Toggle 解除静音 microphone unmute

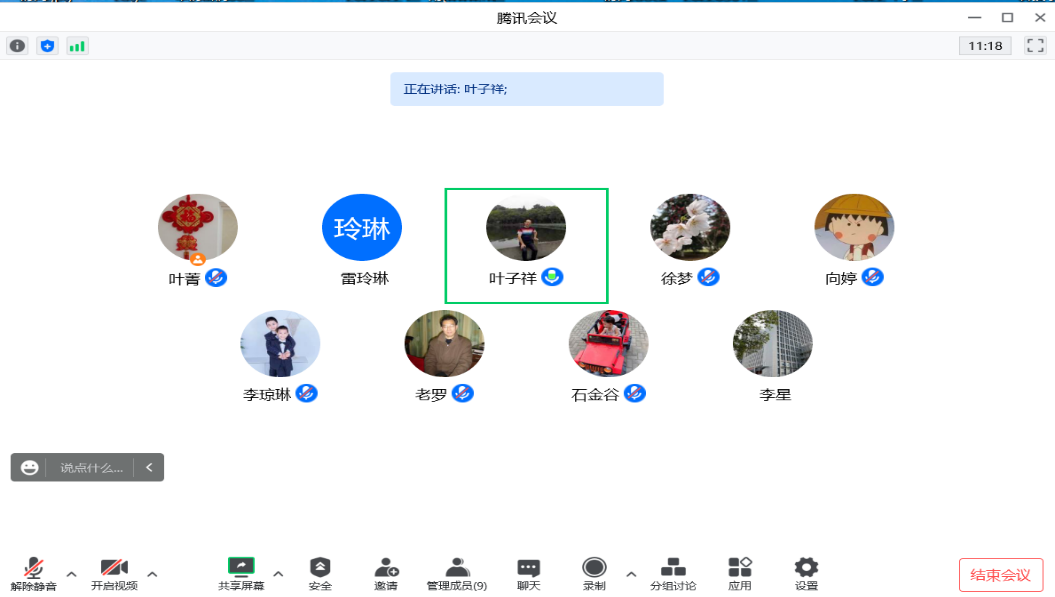pos(34,574)
